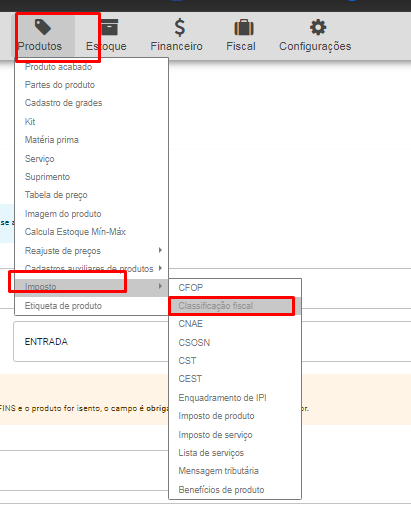Open the Estoque box icon
Viewport: 411px width, 508px height.
(109, 27)
